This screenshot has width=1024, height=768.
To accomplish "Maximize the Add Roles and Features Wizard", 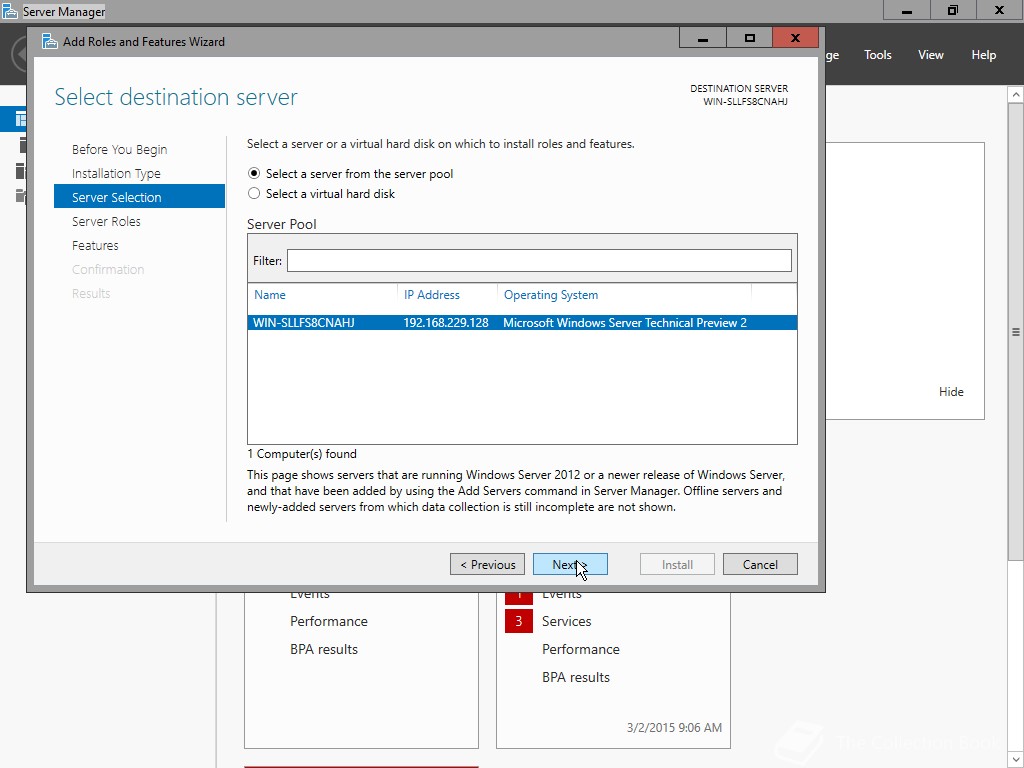I will 749,39.
